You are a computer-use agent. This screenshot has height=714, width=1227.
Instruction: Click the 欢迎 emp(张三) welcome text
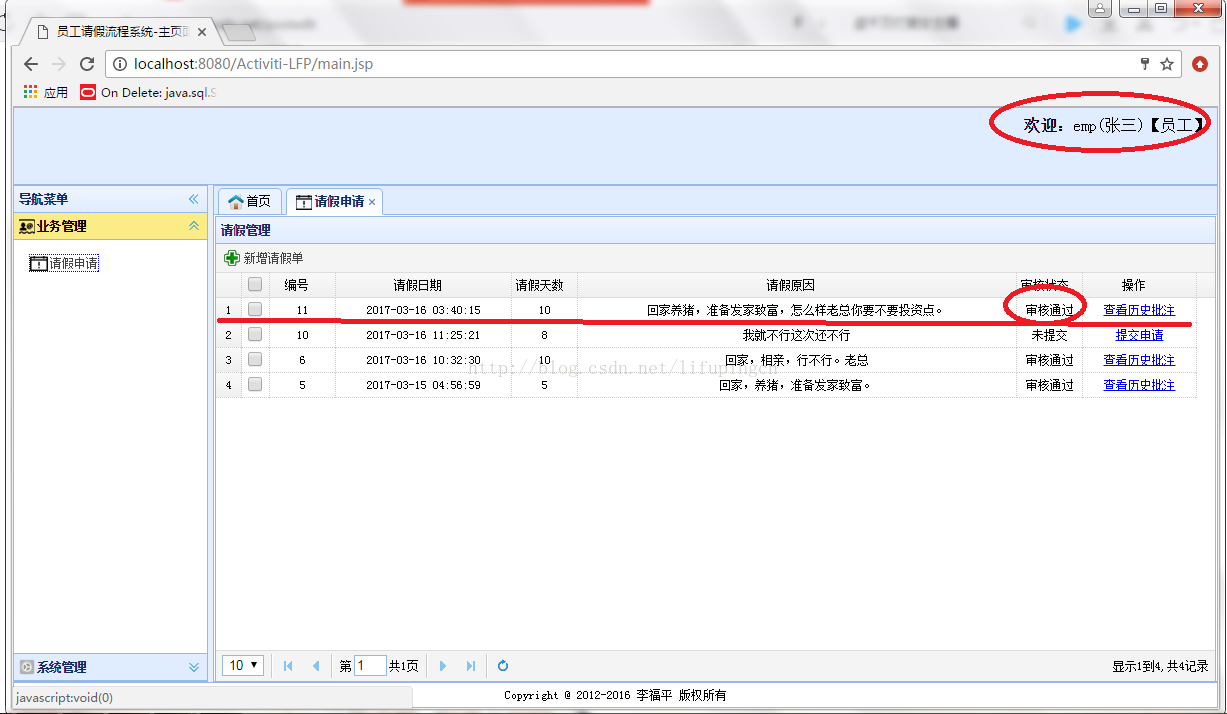(1114, 125)
